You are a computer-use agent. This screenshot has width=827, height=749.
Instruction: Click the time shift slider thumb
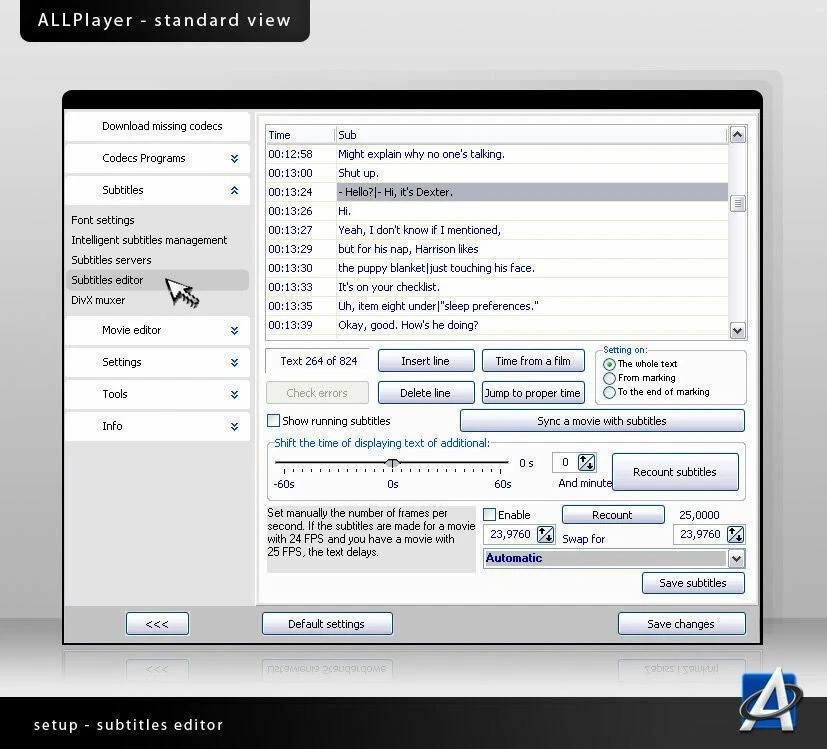(392, 464)
